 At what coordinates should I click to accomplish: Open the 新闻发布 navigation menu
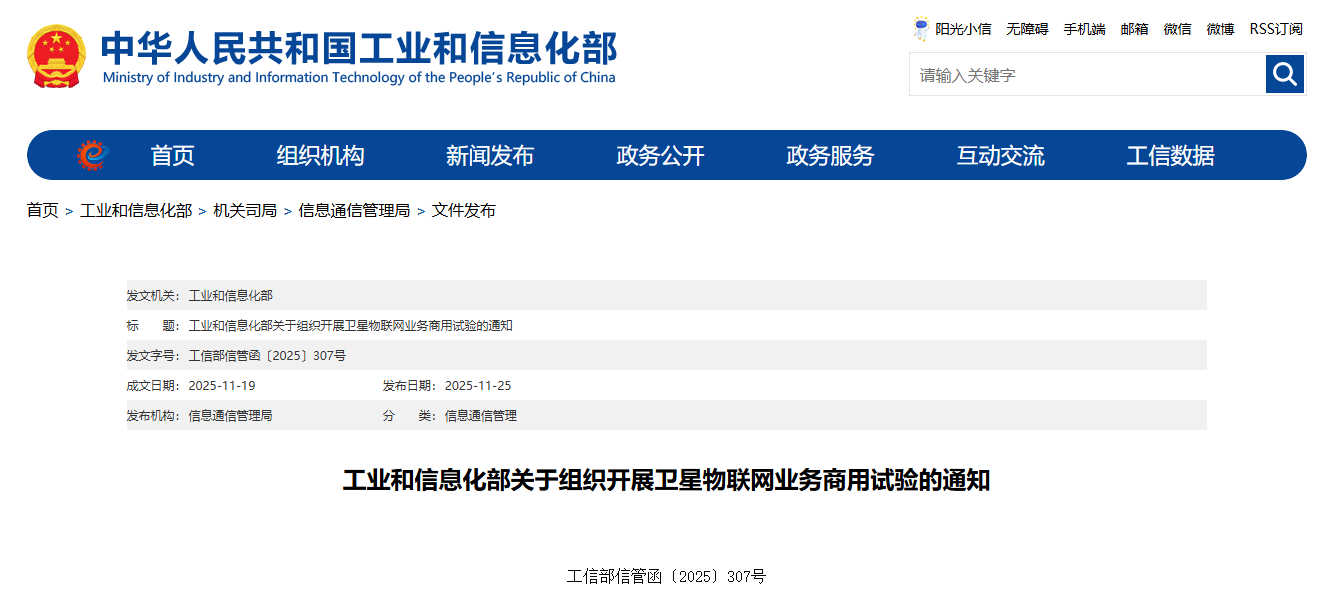[491, 155]
